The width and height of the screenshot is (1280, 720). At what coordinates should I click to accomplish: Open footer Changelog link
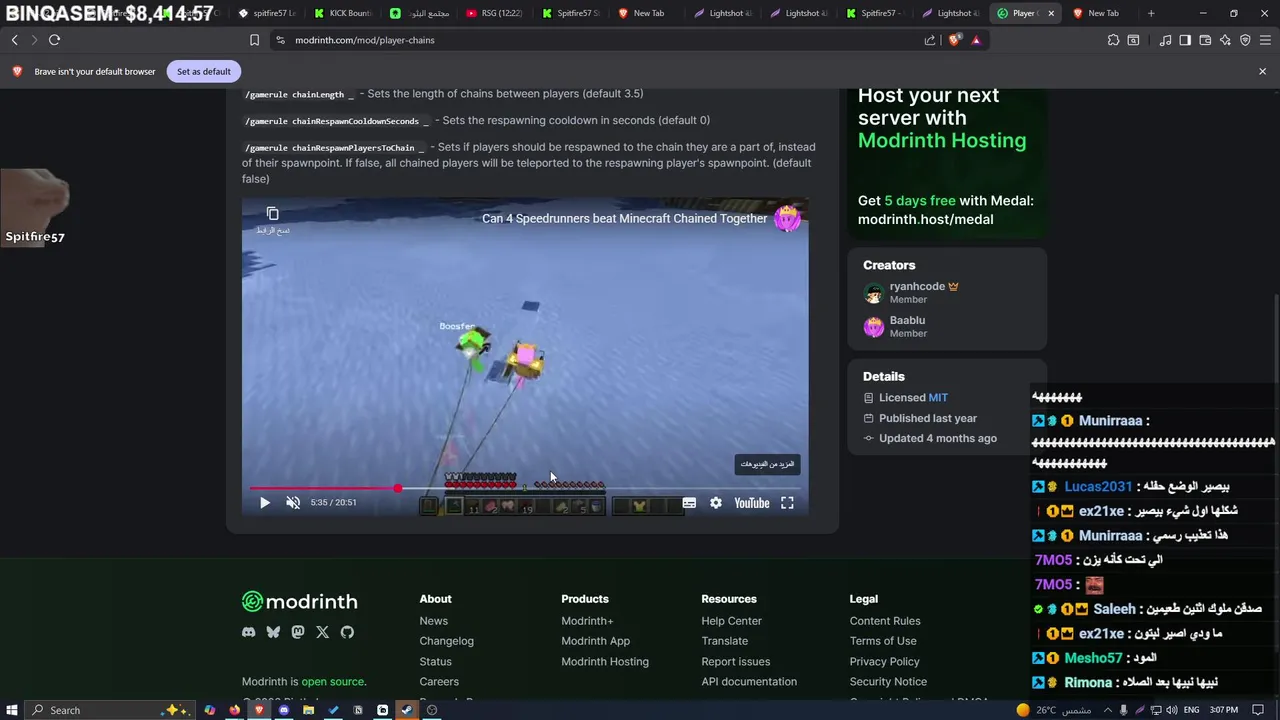point(446,641)
